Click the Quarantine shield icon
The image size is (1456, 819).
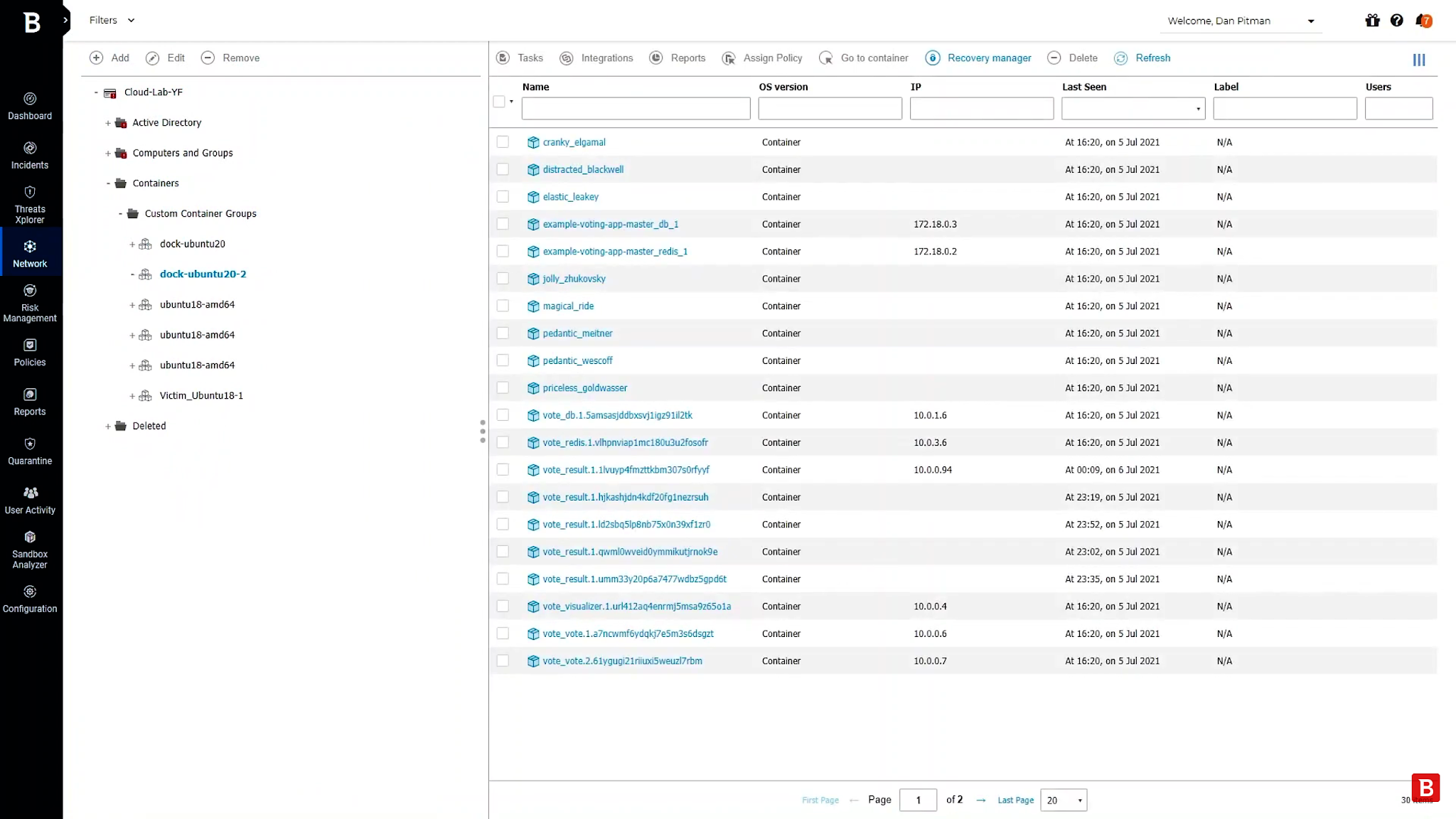[x=30, y=444]
